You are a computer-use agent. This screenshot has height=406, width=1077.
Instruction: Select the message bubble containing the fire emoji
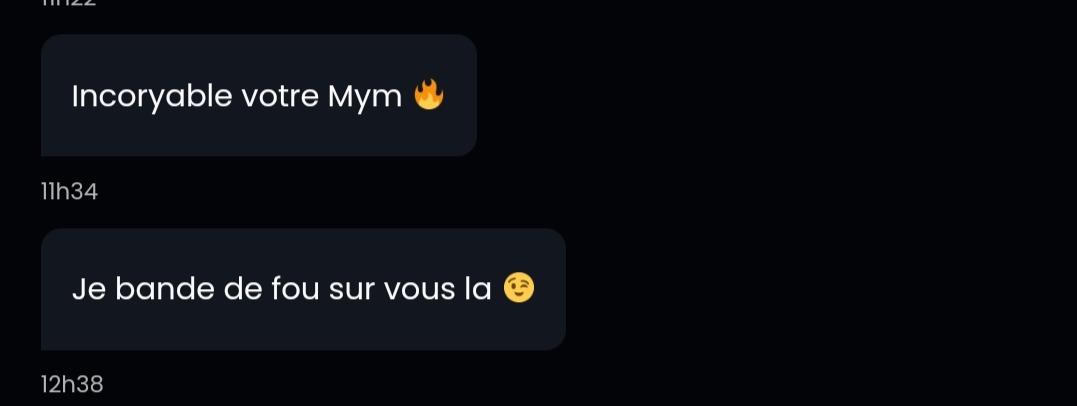pos(259,95)
